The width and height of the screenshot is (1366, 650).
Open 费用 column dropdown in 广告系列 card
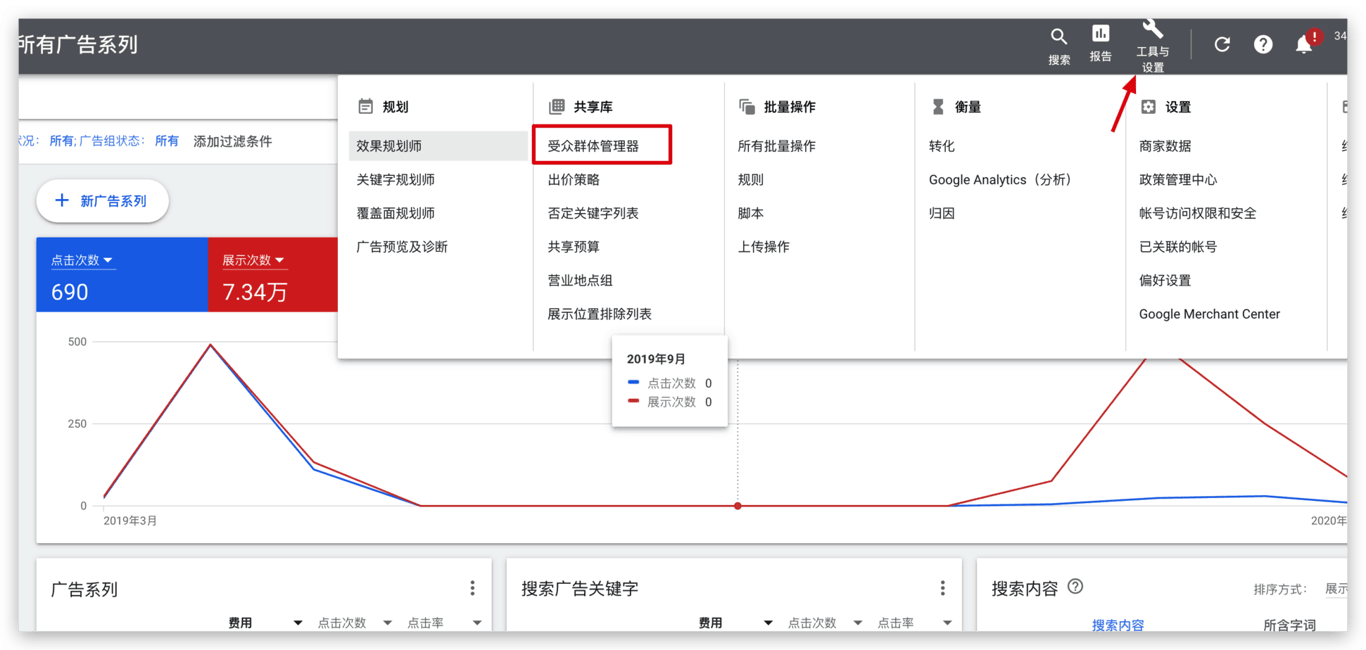(x=297, y=623)
